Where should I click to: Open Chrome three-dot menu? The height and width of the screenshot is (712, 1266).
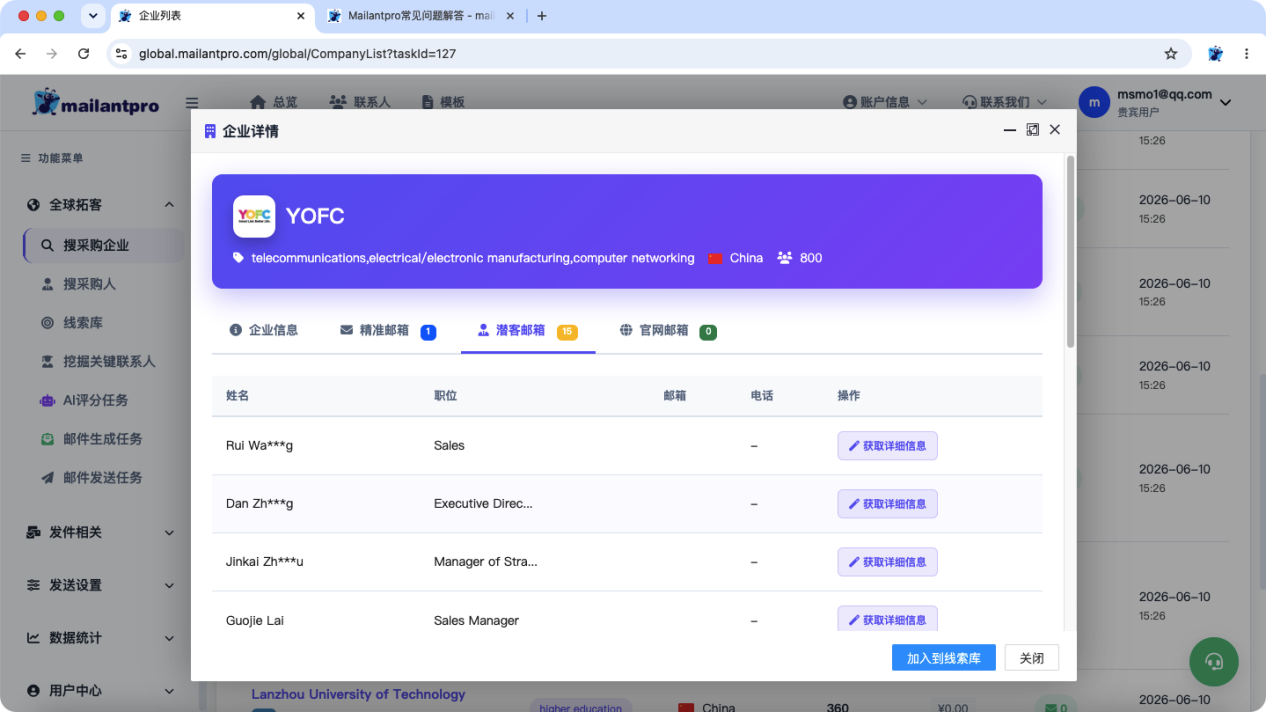(x=1246, y=53)
